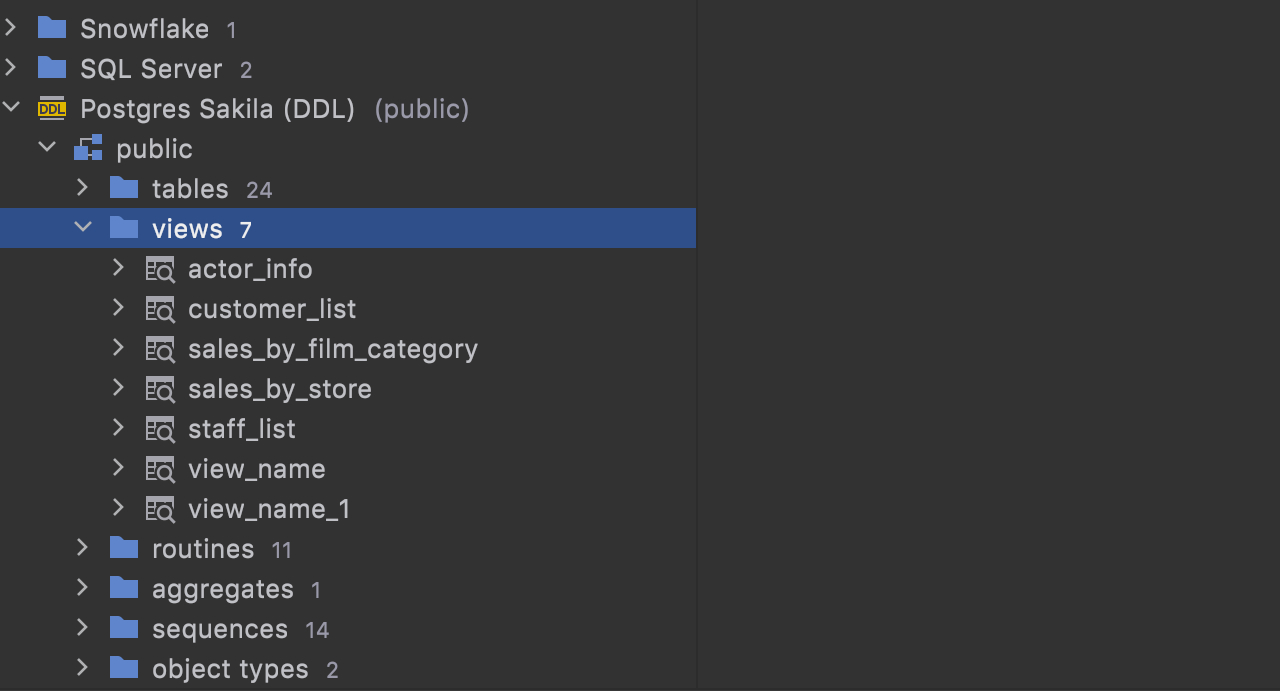Image resolution: width=1280 pixels, height=691 pixels.
Task: Collapse the Postgres Sakila (DDL) data source
Action: click(11, 108)
